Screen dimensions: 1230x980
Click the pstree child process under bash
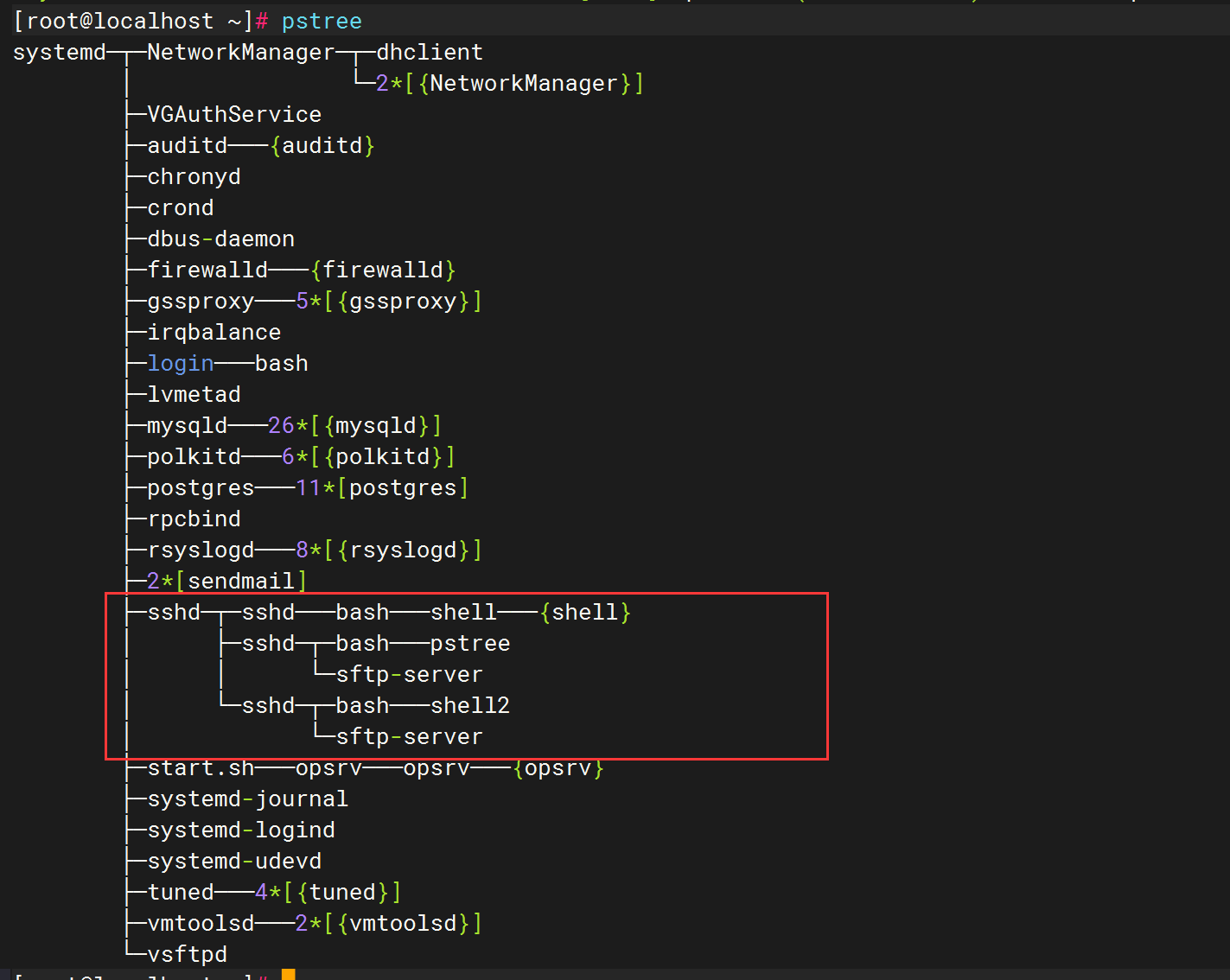tap(469, 644)
